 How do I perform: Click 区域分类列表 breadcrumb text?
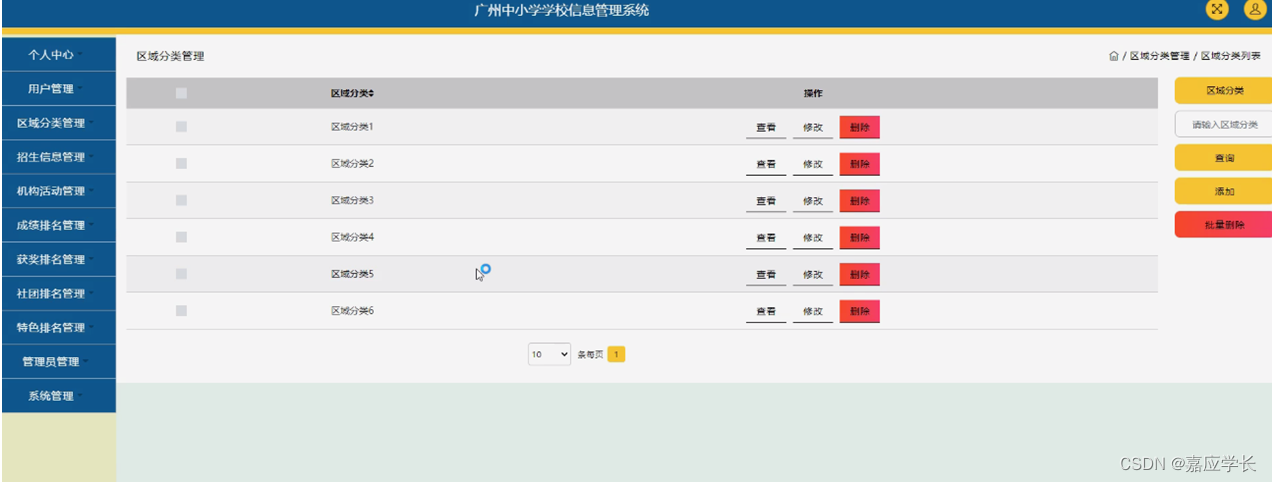pos(1232,56)
